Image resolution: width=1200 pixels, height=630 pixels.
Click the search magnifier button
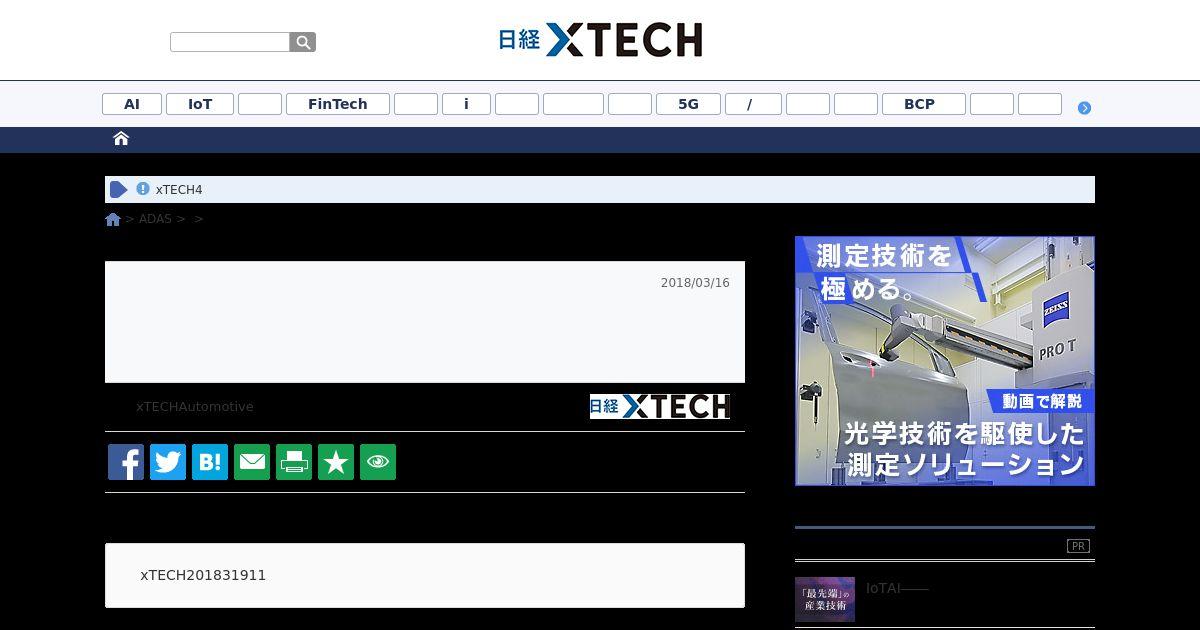point(303,42)
